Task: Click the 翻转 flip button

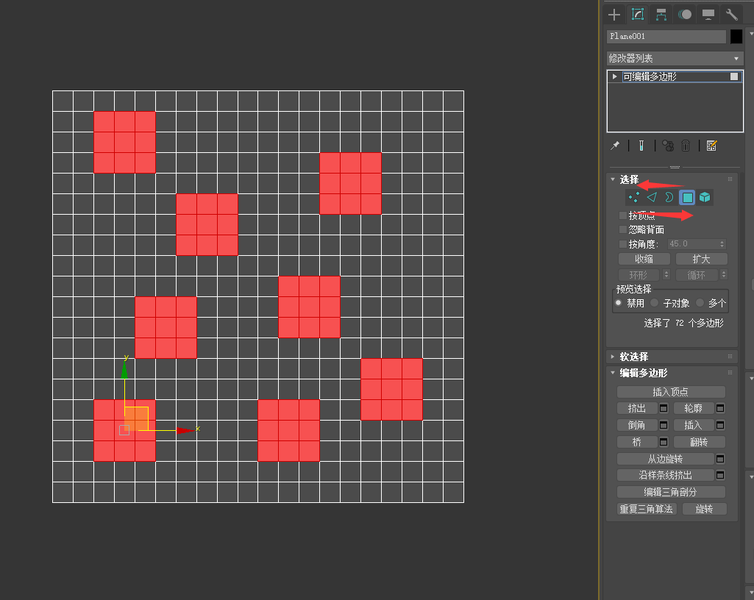Action: point(700,442)
